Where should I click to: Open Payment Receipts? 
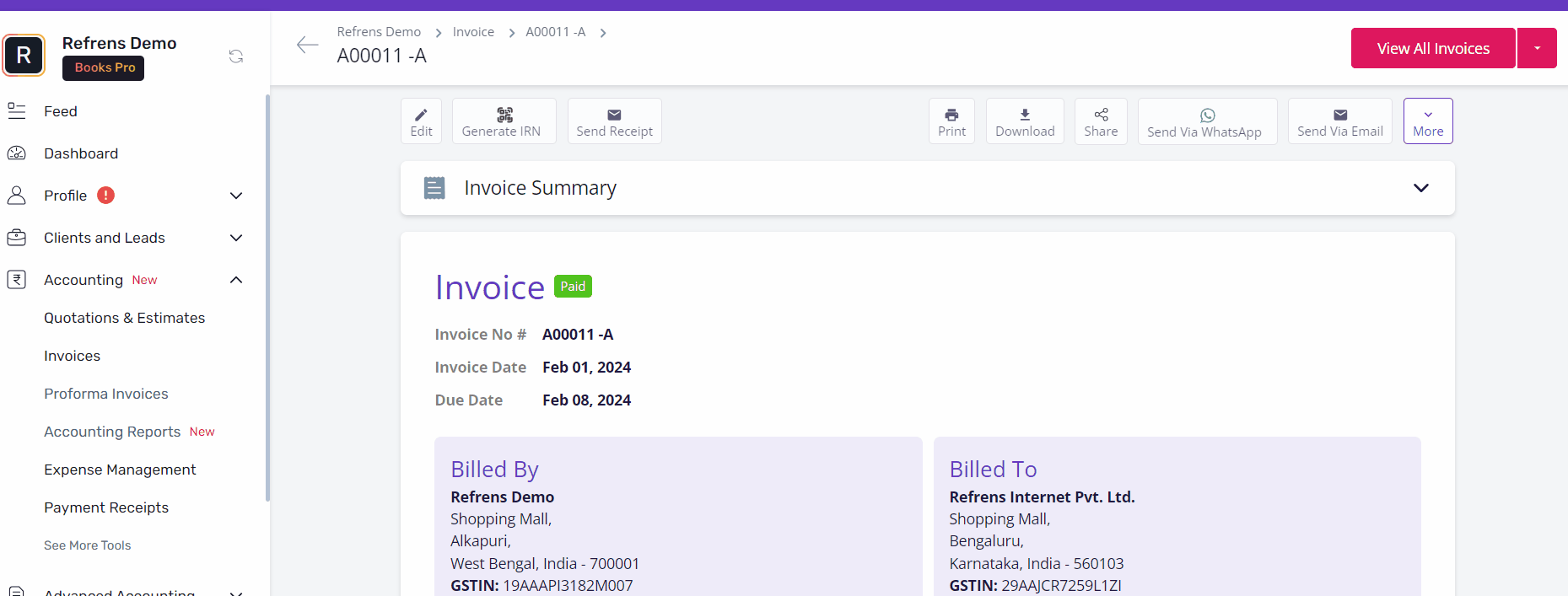106,507
